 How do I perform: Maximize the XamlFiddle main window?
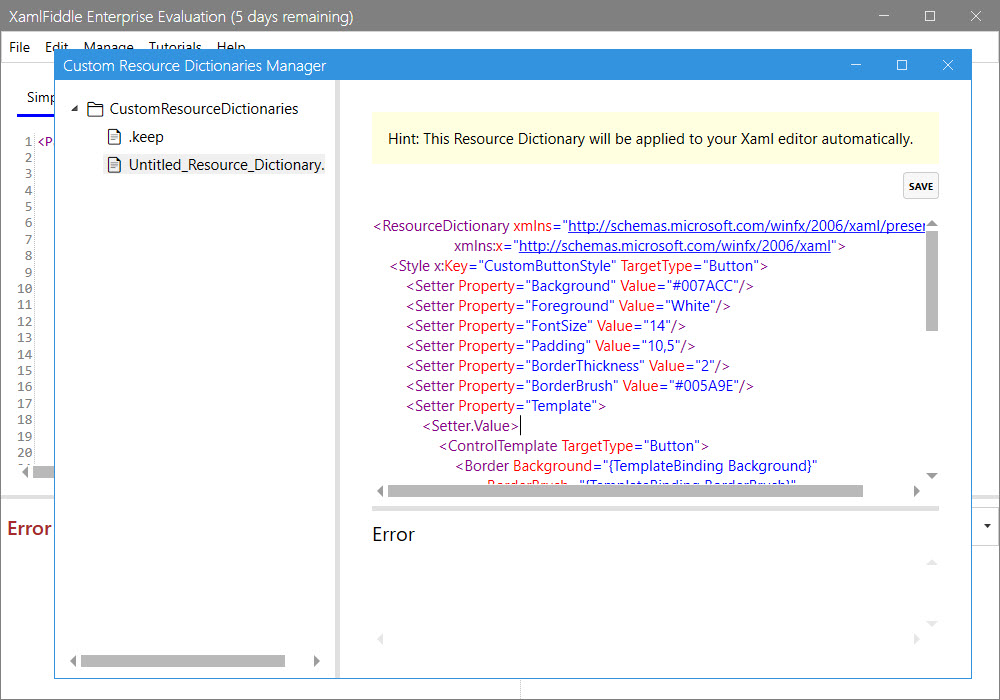pyautogui.click(x=930, y=16)
